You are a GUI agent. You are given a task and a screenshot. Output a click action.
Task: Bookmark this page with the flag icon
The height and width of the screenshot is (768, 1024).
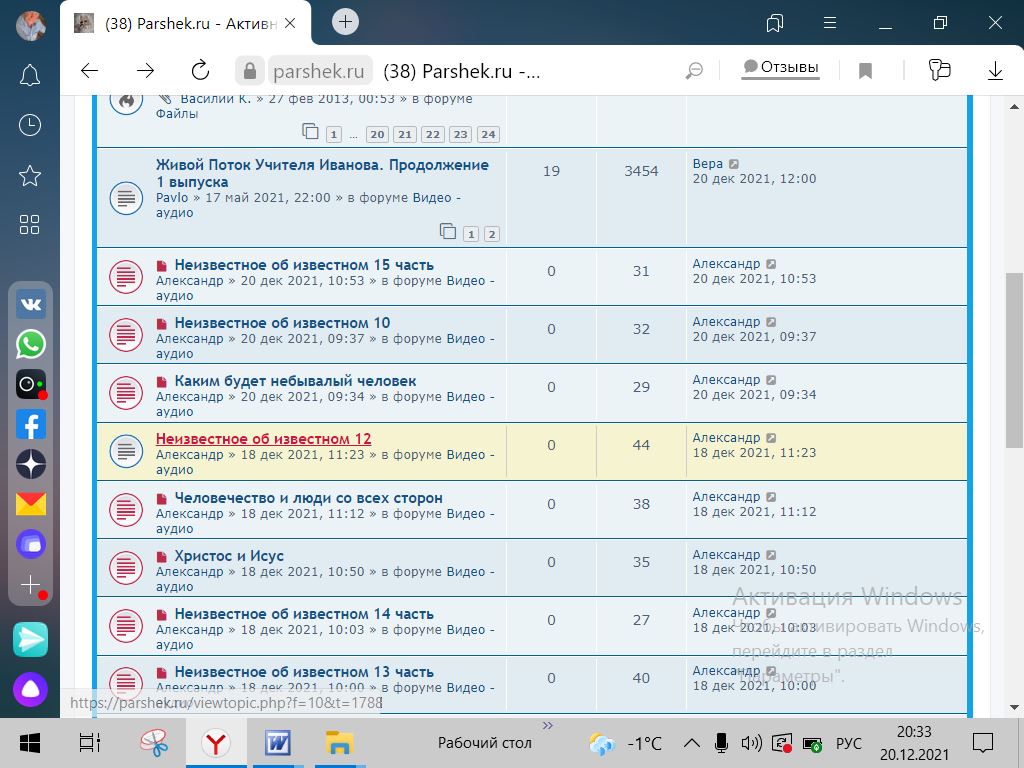click(x=866, y=70)
